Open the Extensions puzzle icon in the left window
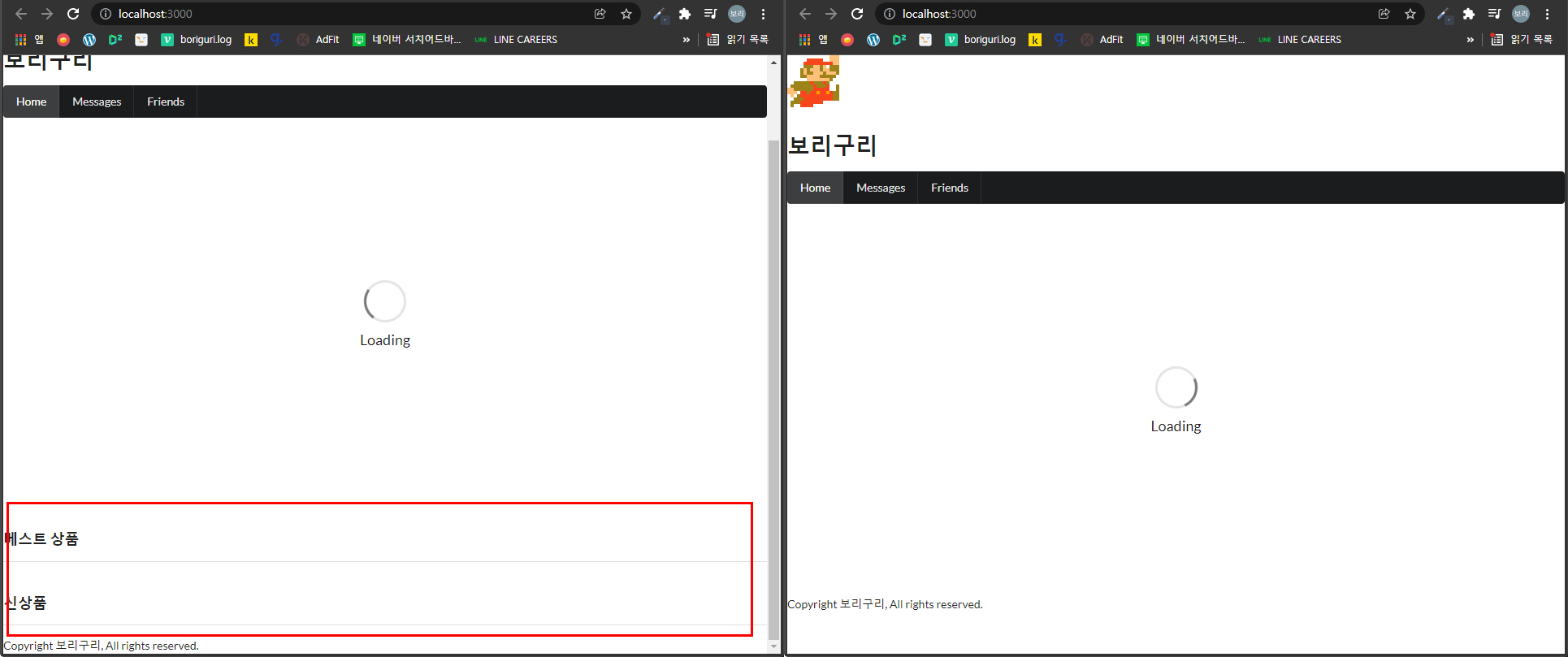The width and height of the screenshot is (1568, 657). click(685, 14)
